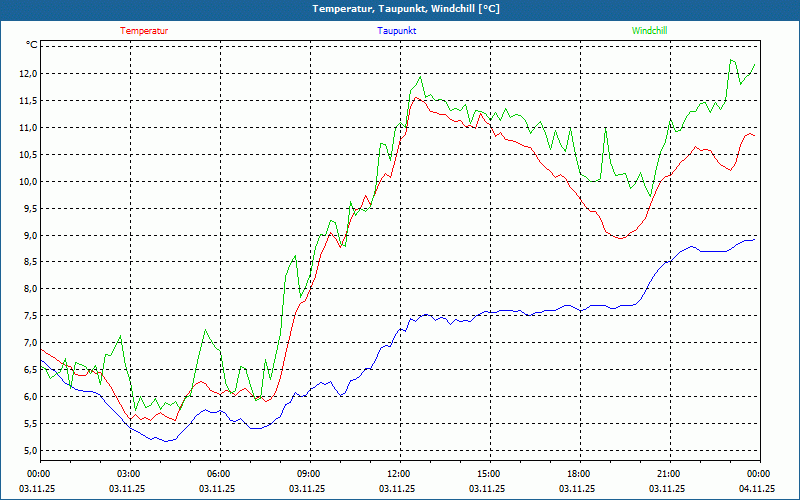
Task: Select the 21:00 time axis label
Action: (669, 474)
